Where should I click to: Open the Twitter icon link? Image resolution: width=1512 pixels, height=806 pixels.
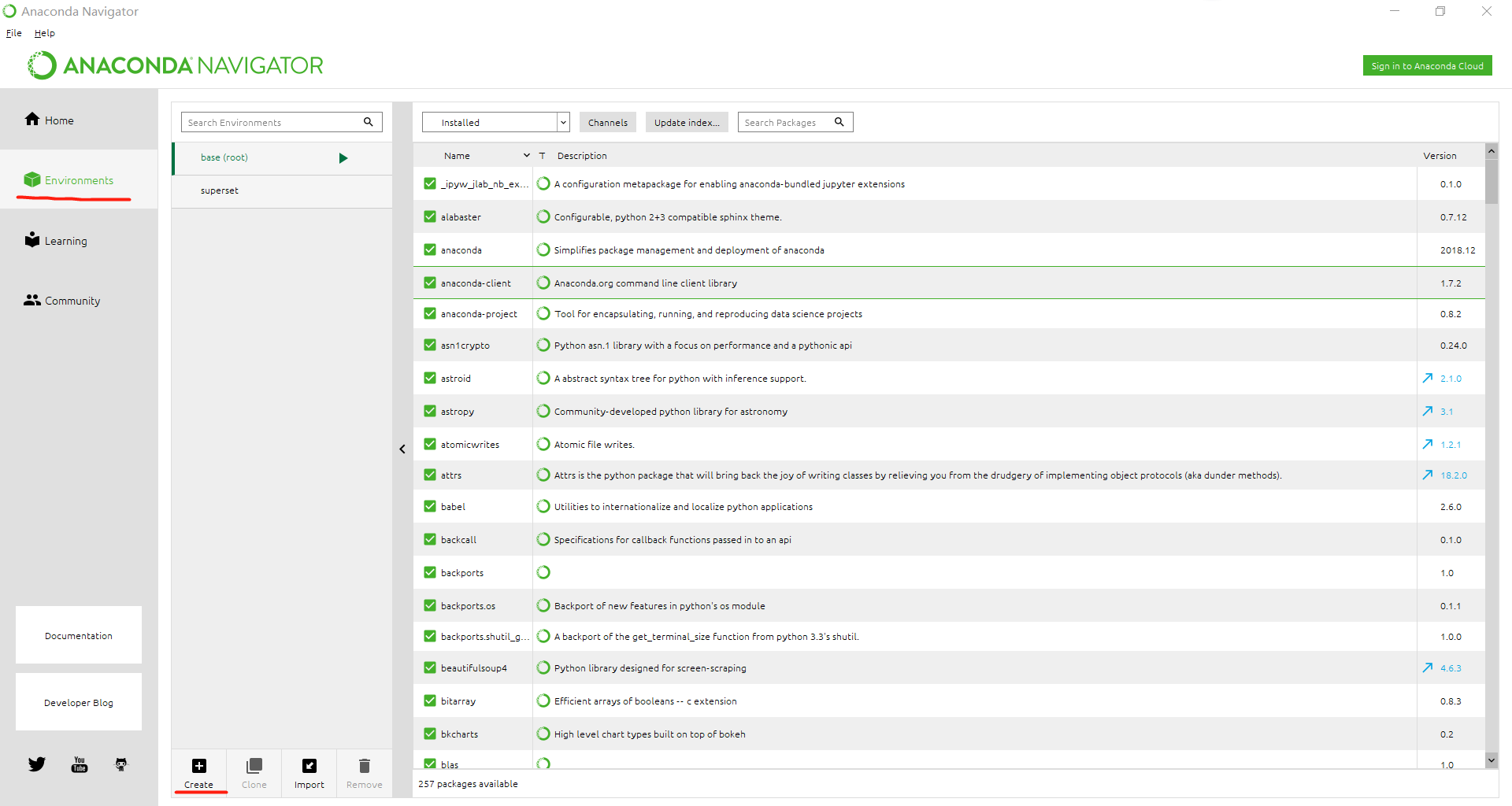(37, 764)
